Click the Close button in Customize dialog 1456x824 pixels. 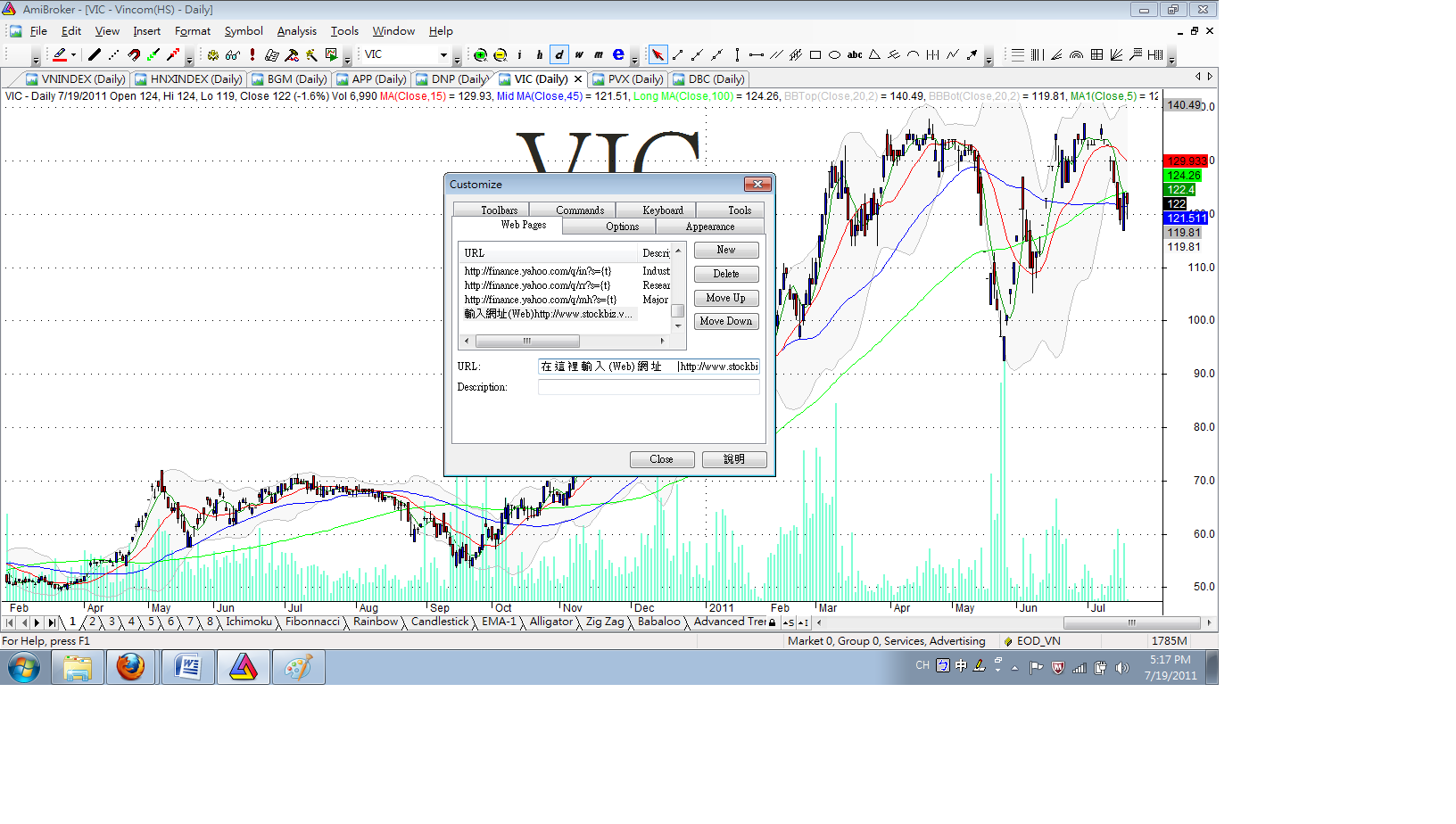662,459
